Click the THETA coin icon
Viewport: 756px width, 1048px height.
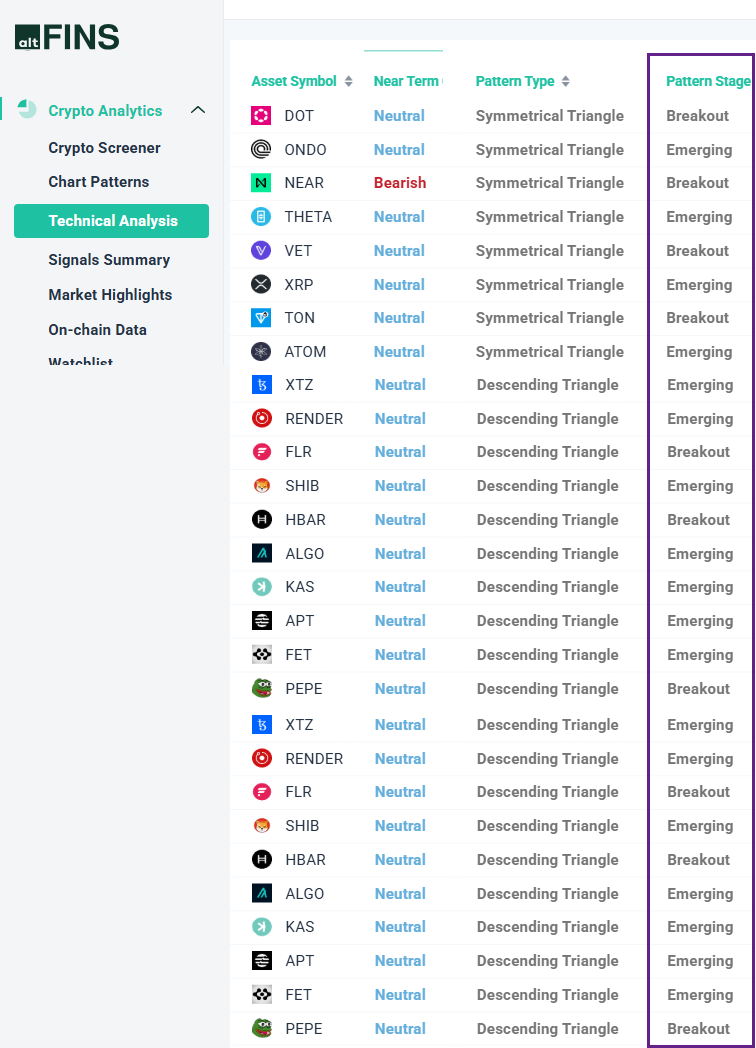click(x=261, y=217)
